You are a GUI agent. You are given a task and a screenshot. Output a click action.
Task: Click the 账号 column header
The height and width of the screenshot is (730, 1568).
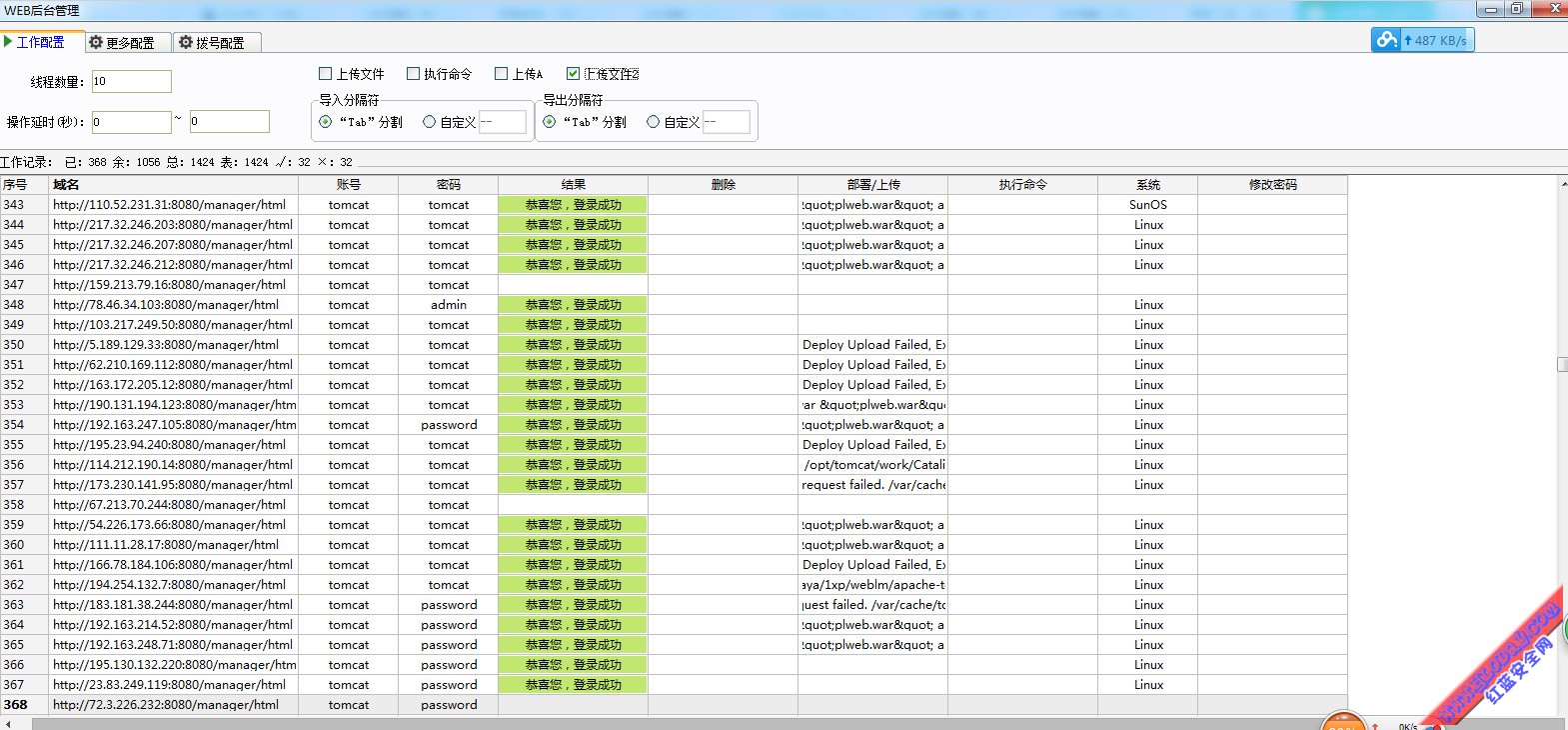point(348,185)
